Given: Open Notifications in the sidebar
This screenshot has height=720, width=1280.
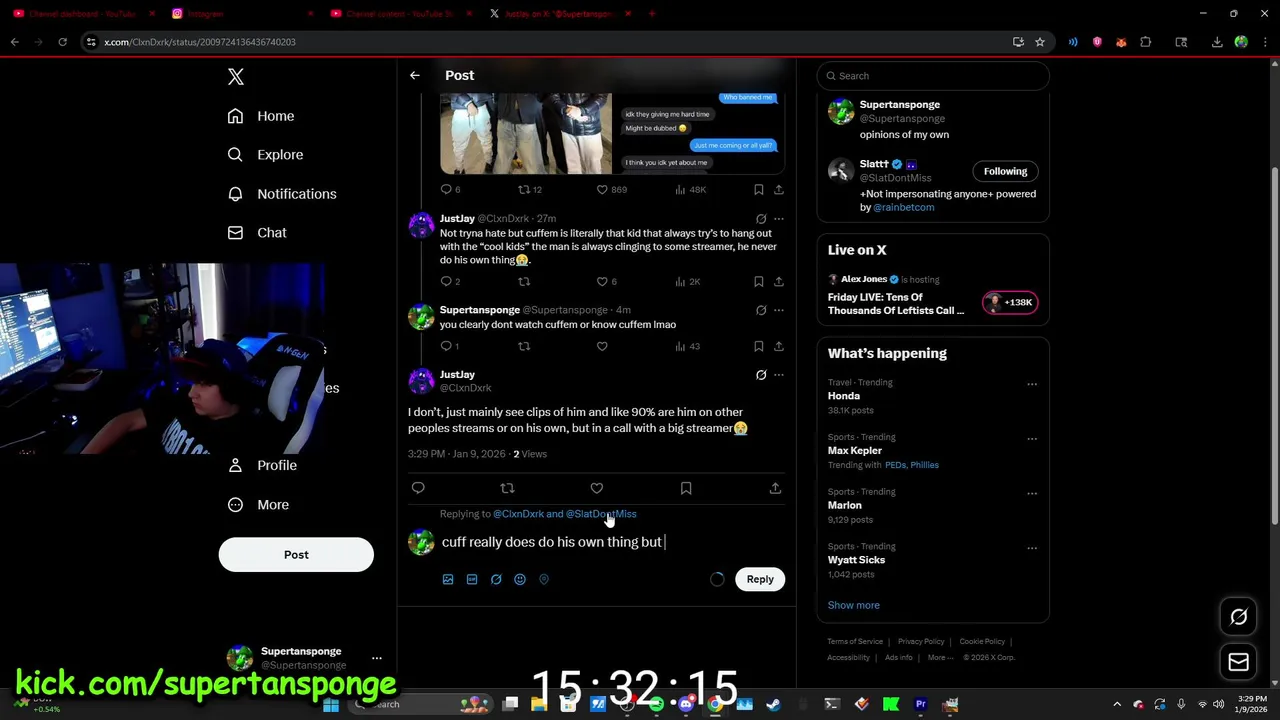Looking at the screenshot, I should tap(282, 194).
